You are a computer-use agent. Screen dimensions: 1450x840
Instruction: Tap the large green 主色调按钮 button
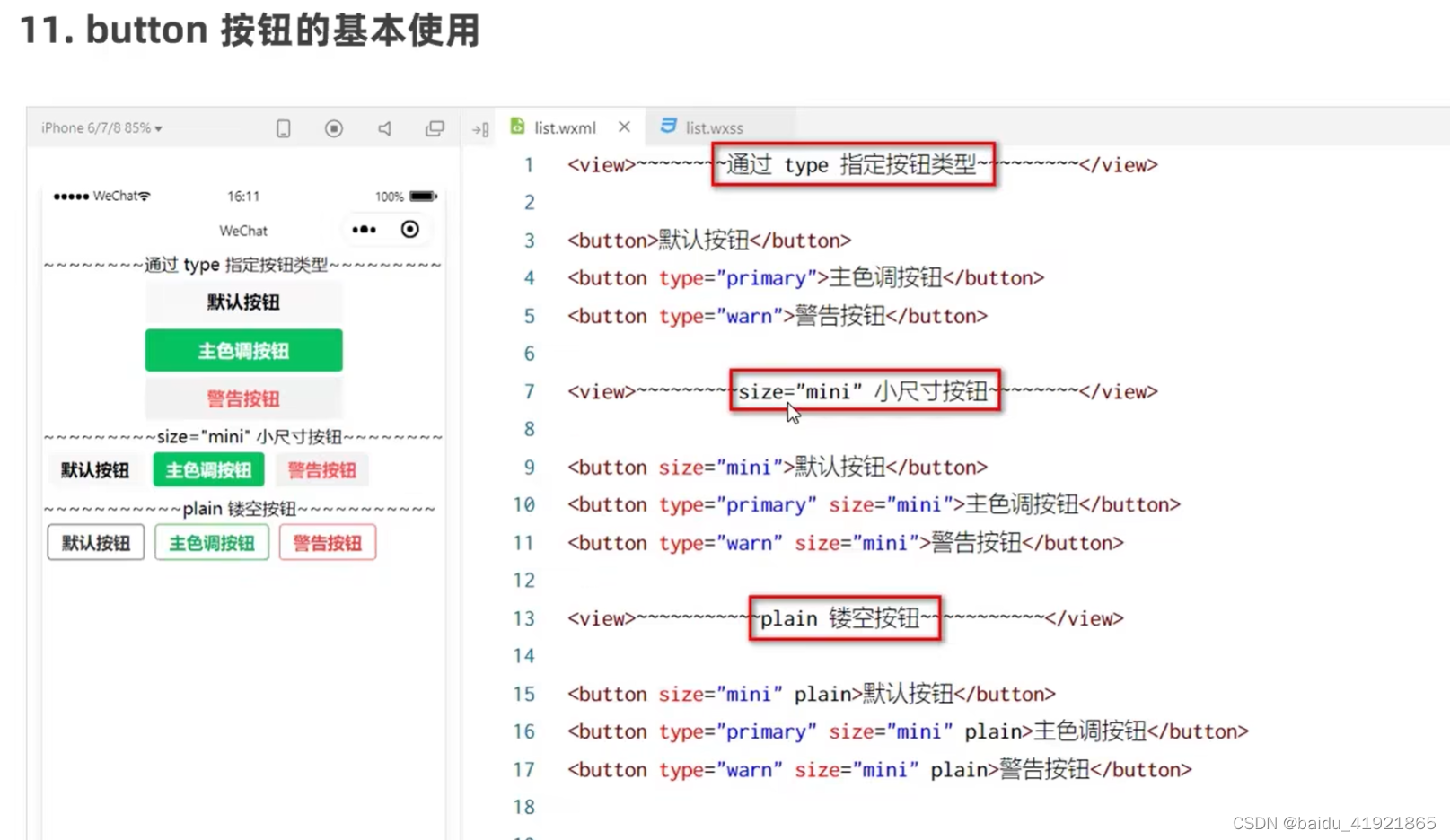(243, 350)
